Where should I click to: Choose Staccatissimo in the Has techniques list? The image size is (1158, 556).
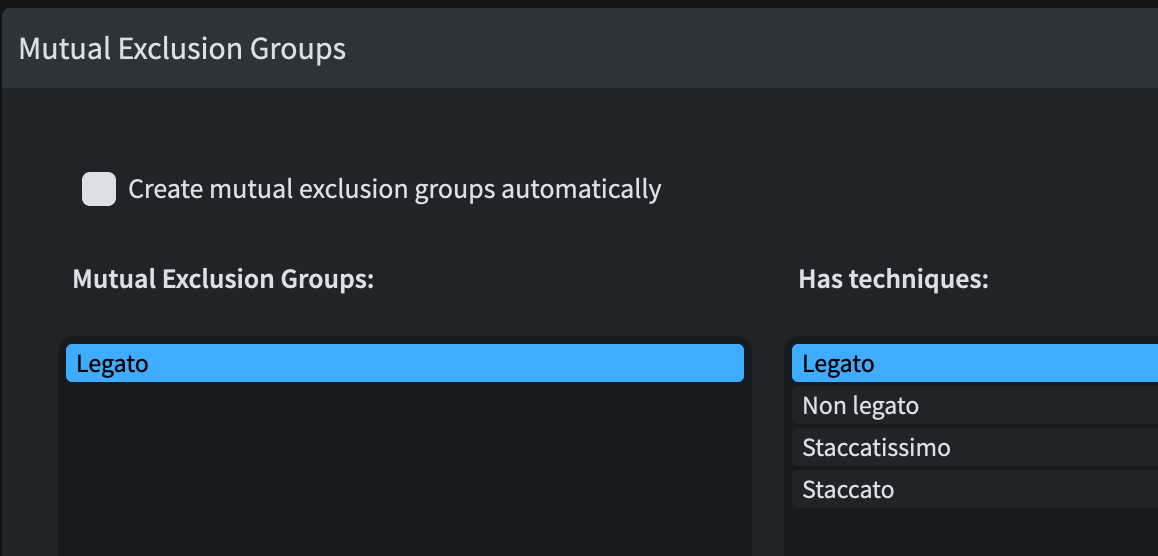click(x=876, y=448)
